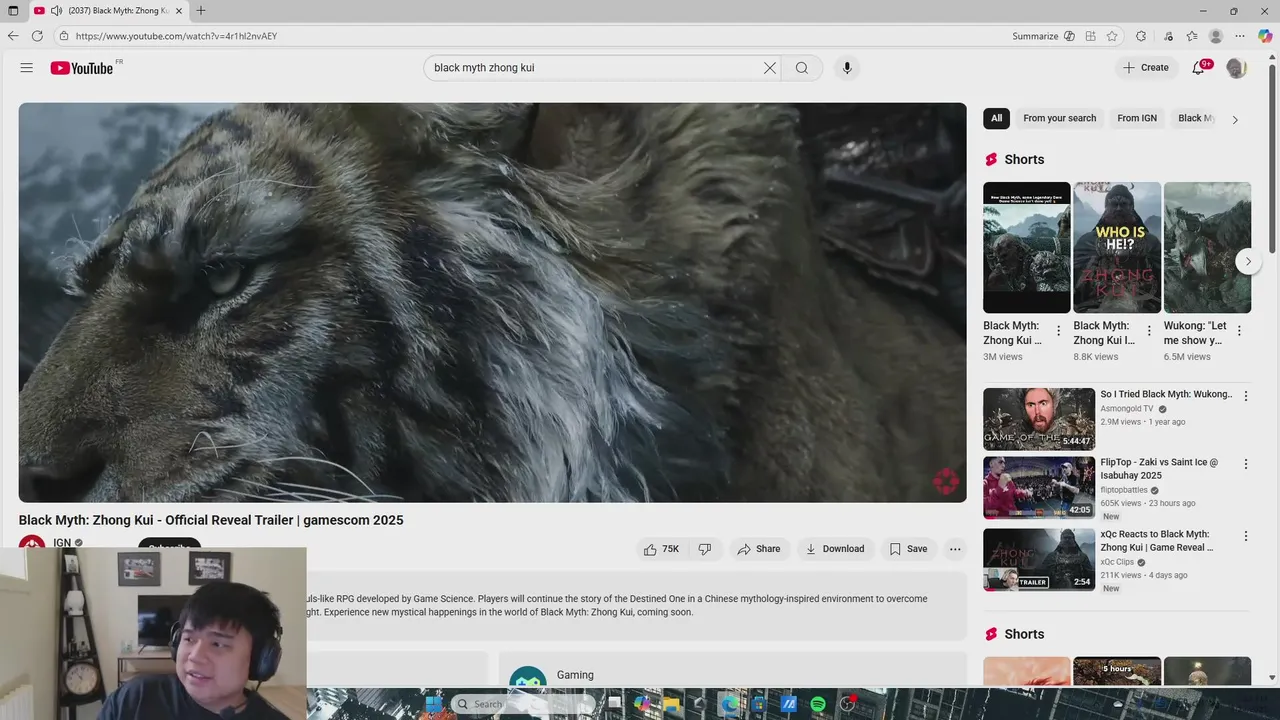Visit the xQc Clips channel

pos(1117,562)
